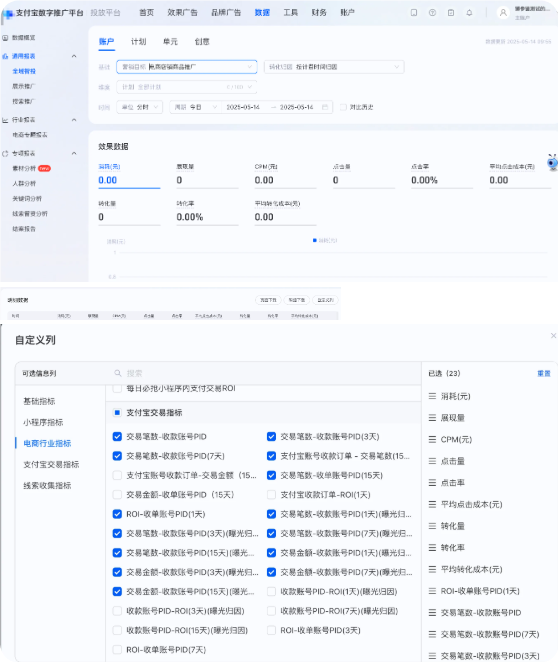Image resolution: width=558 pixels, height=662 pixels.
Task: Toggle the 支付宝交易指标 group checkbox
Action: click(117, 412)
